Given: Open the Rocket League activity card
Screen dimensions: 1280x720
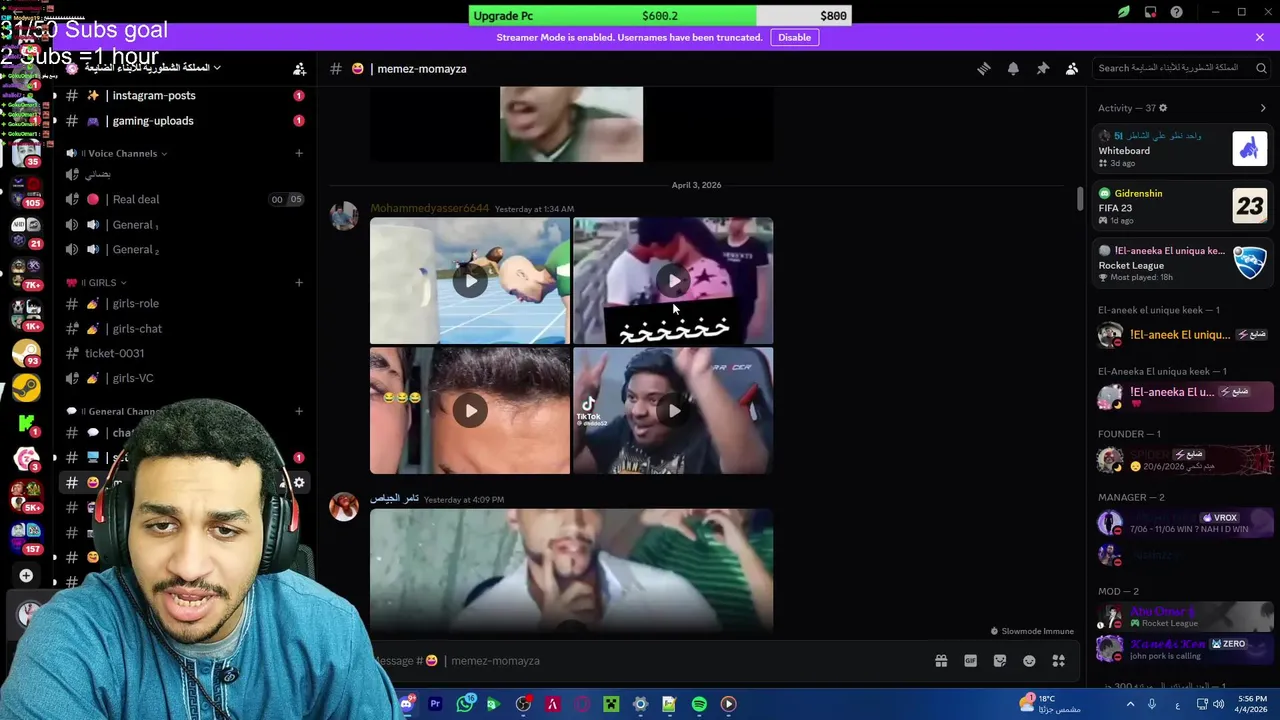Looking at the screenshot, I should [x=1182, y=264].
